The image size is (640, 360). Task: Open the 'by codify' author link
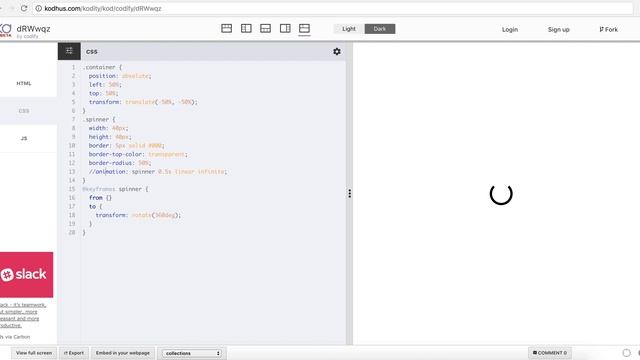click(x=27, y=36)
